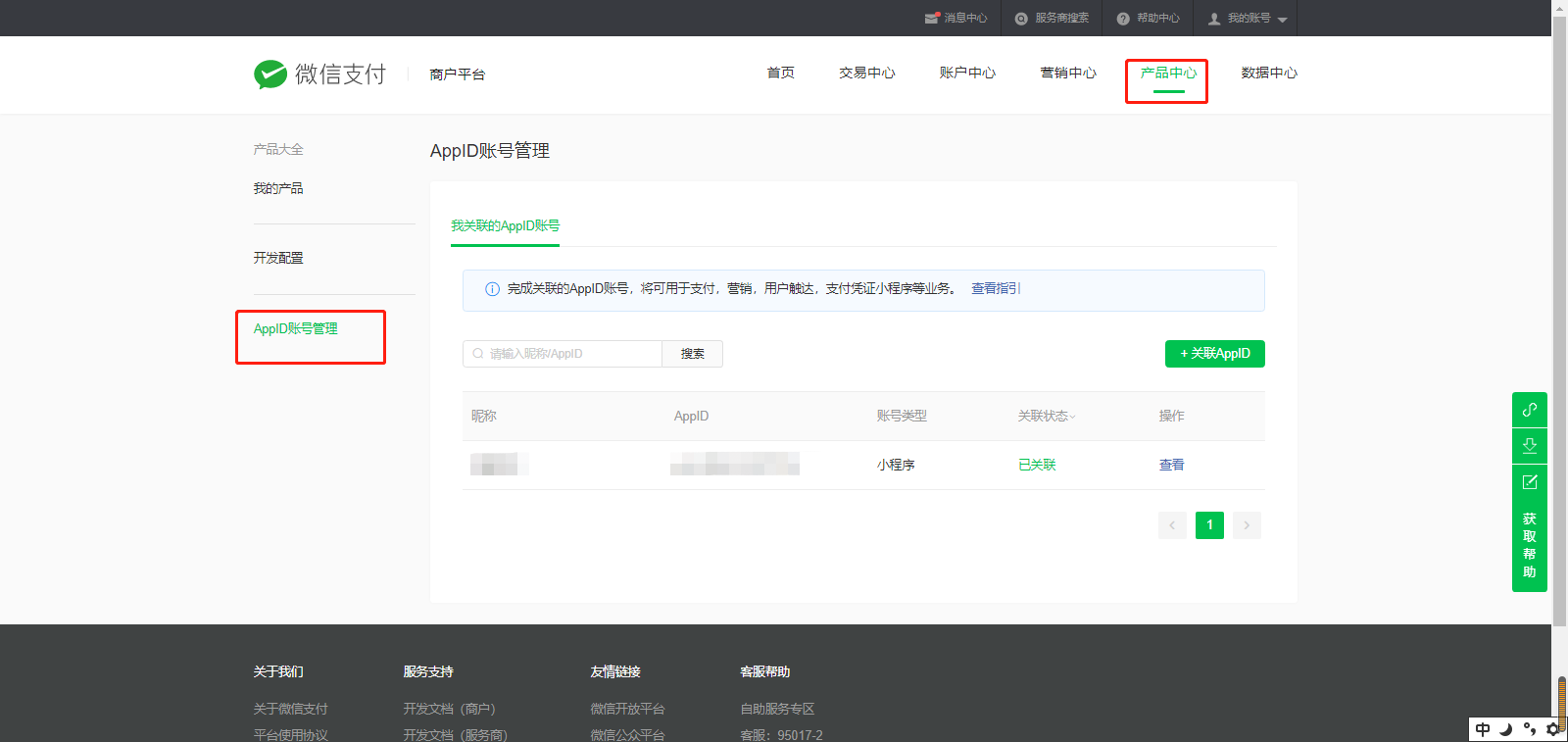Click the moon icon in IME bar
The height and width of the screenshot is (742, 1568).
tap(1506, 729)
